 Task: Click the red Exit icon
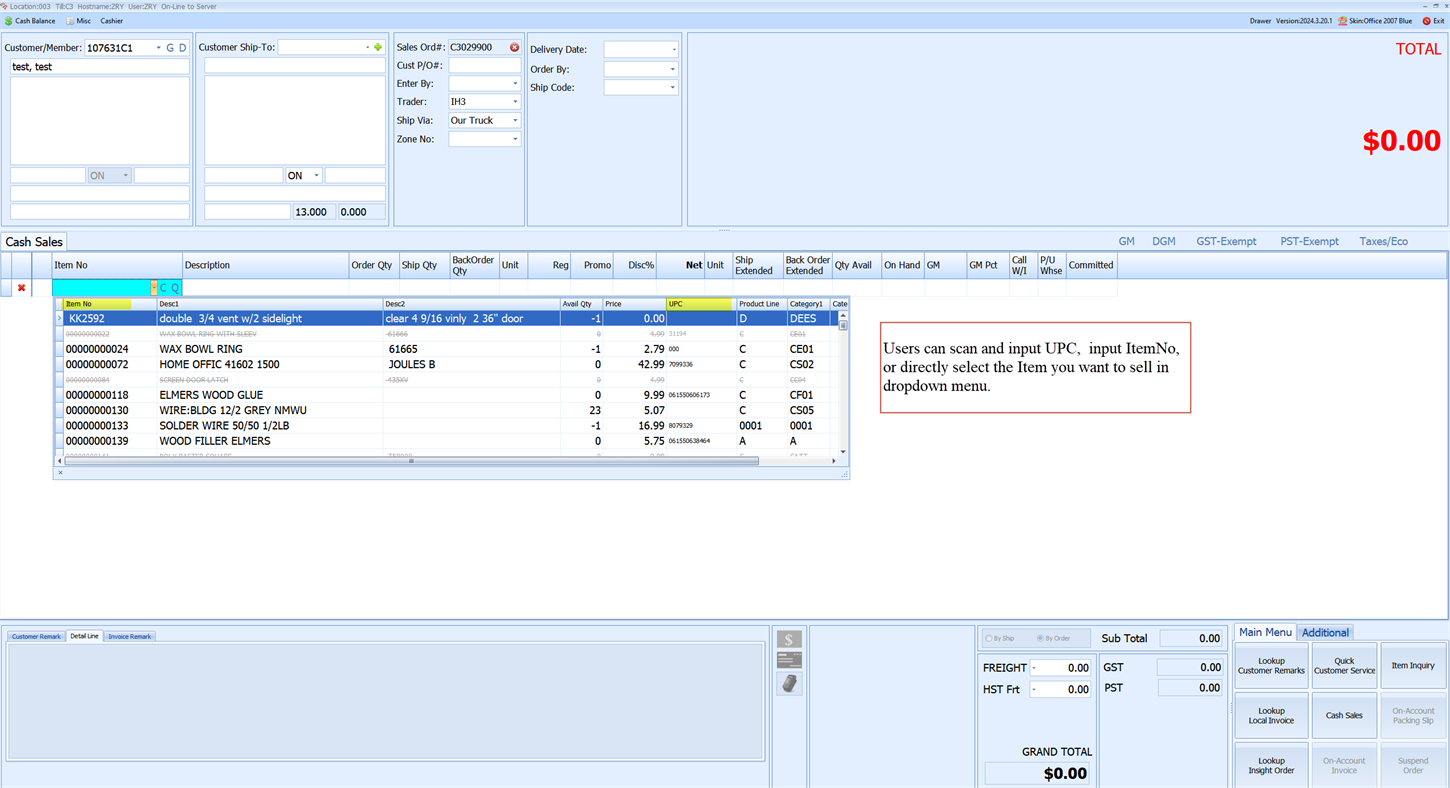point(1426,21)
